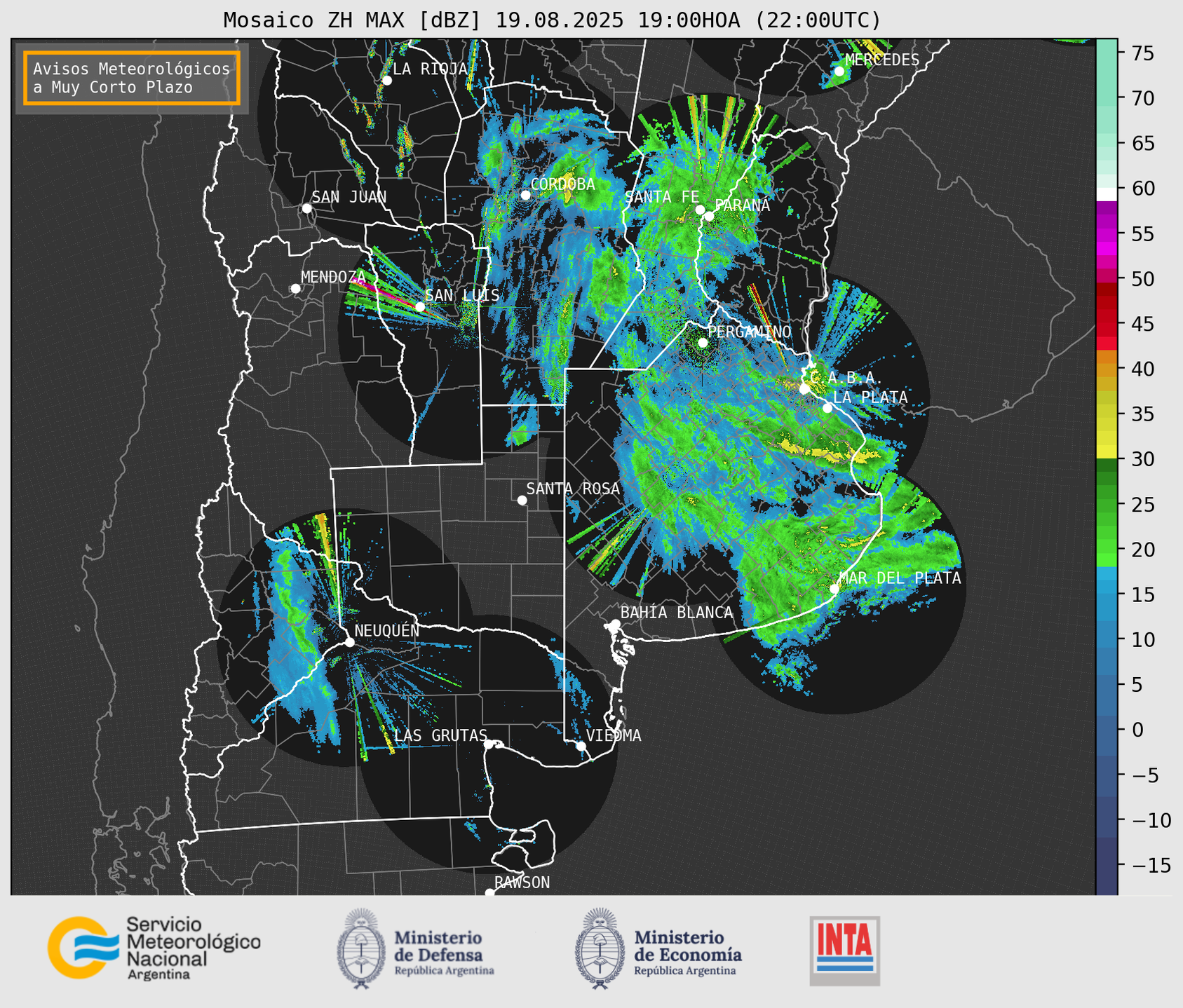Screen dimensions: 1183x1008
Task: Click the MAR DEL PLATA label text
Action: [900, 578]
